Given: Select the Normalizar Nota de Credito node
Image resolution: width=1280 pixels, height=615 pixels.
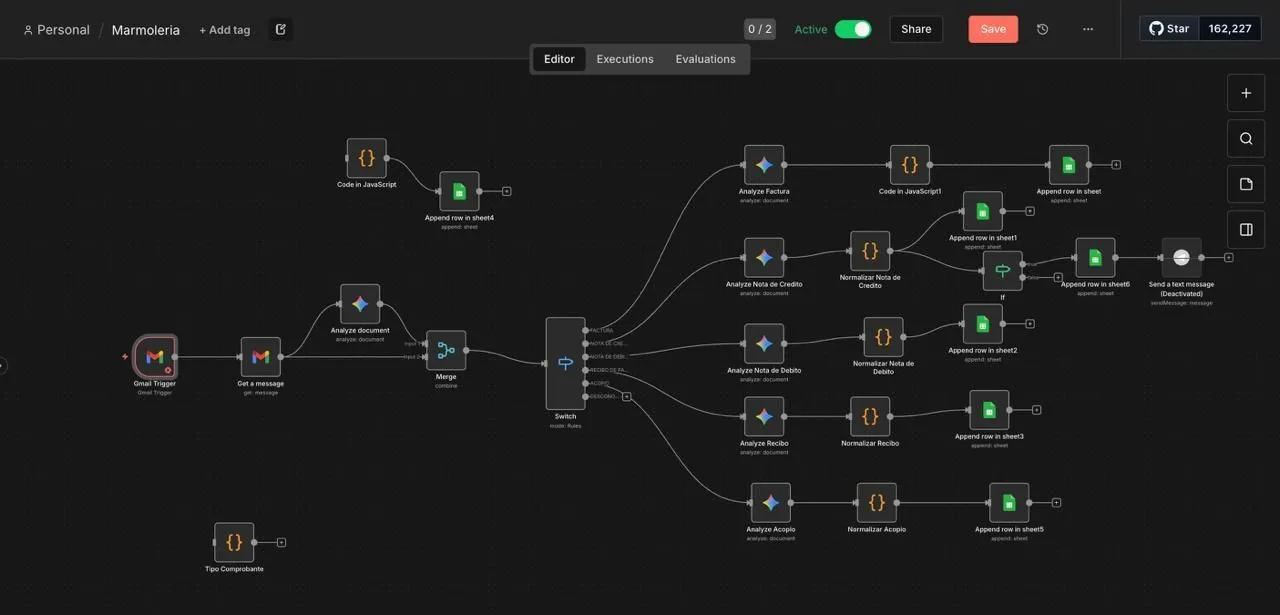Looking at the screenshot, I should coord(870,251).
